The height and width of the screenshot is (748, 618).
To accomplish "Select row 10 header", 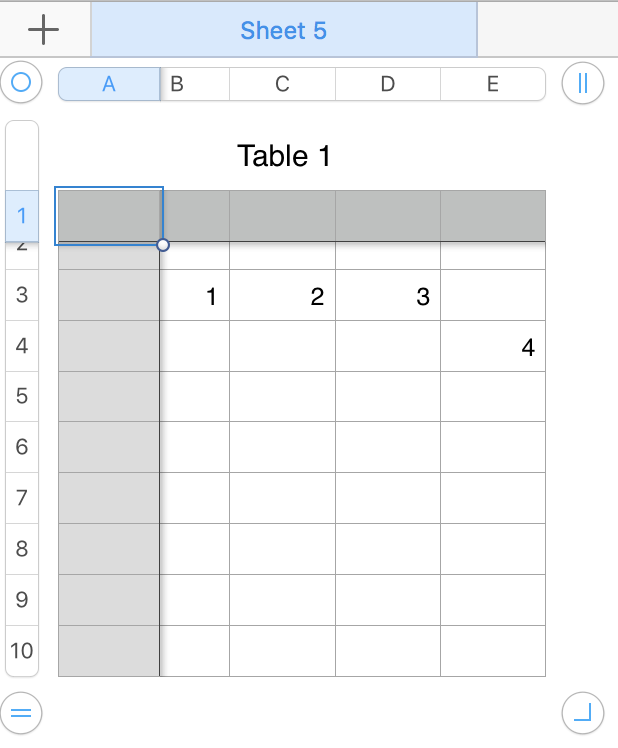I will click(22, 651).
